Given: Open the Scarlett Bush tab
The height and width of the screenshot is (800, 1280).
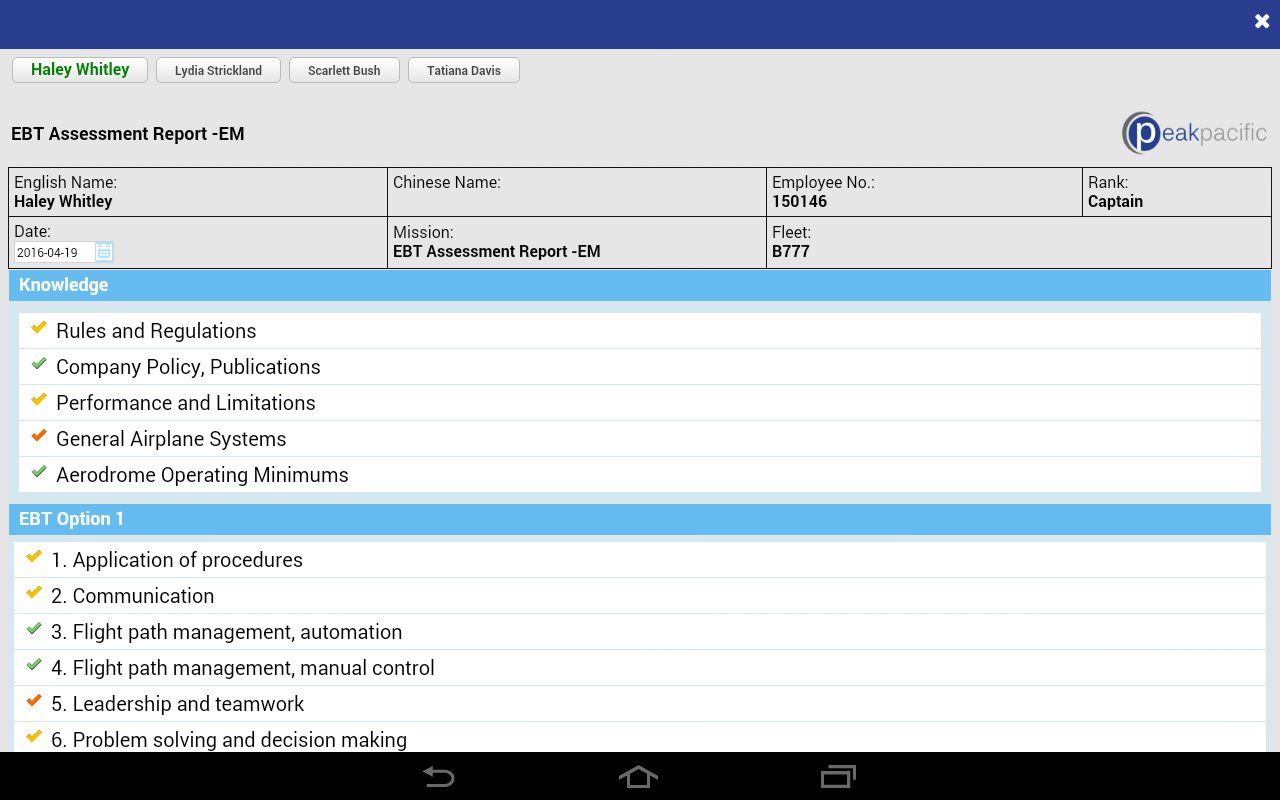Looking at the screenshot, I should (x=344, y=70).
